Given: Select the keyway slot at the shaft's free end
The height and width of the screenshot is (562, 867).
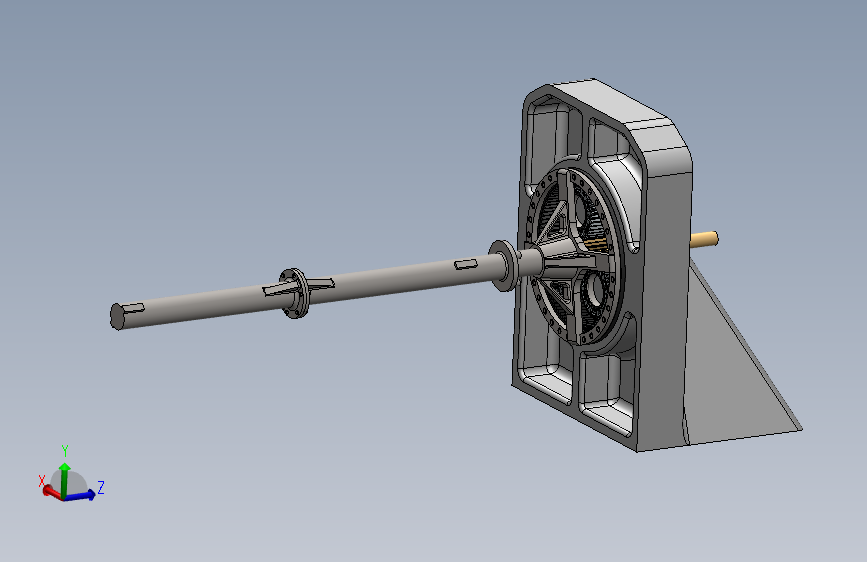Looking at the screenshot, I should (133, 309).
